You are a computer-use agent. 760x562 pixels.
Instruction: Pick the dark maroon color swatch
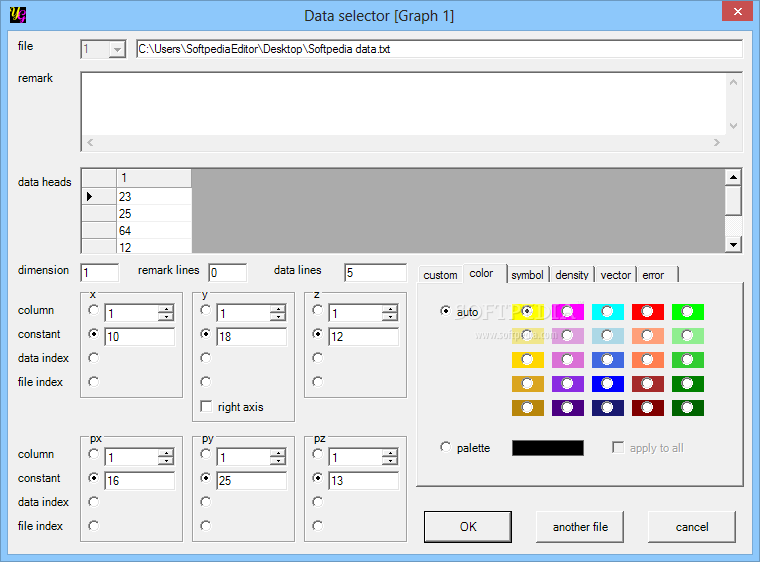(x=648, y=408)
